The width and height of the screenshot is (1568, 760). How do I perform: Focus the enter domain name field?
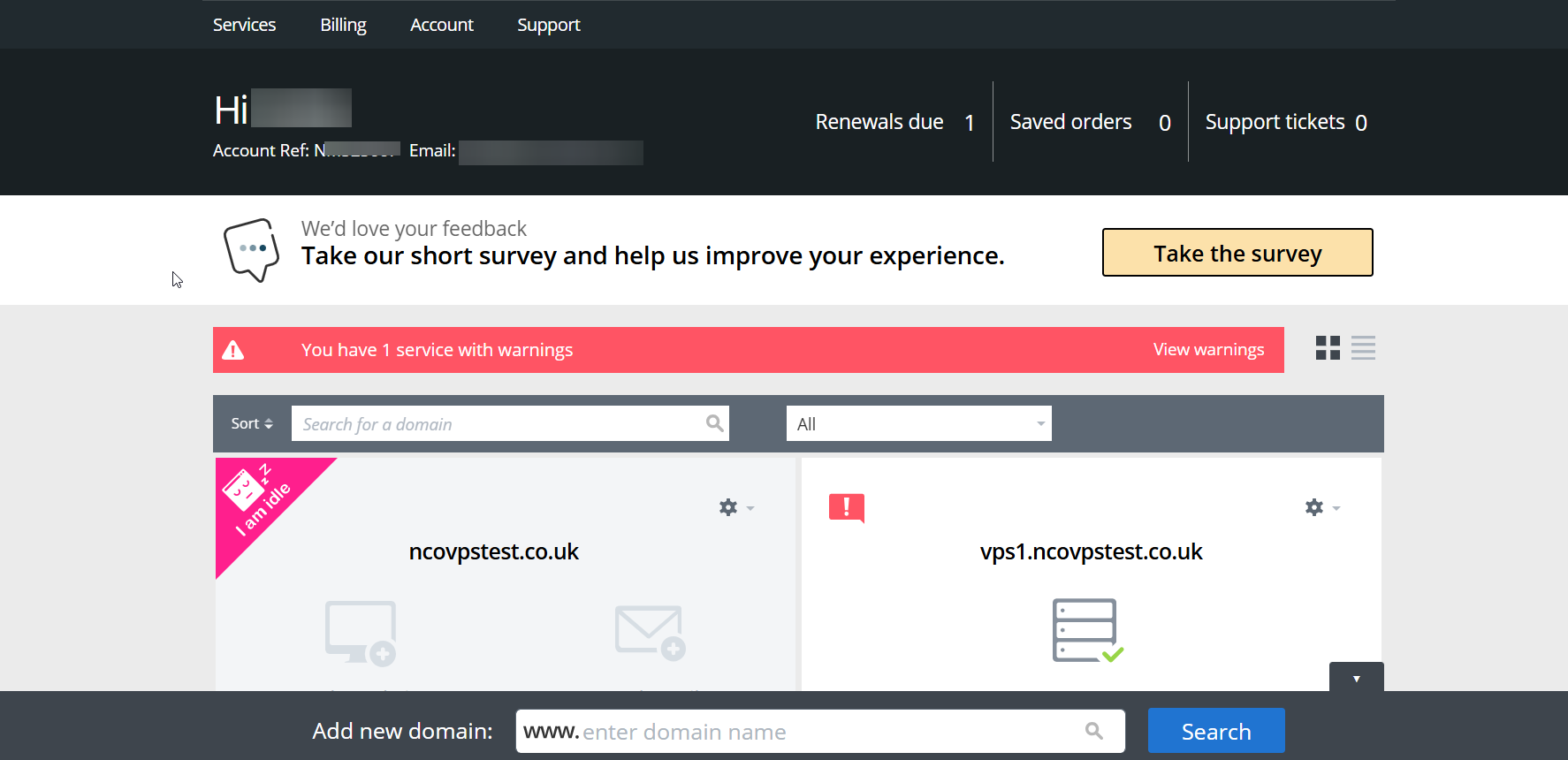(x=820, y=731)
